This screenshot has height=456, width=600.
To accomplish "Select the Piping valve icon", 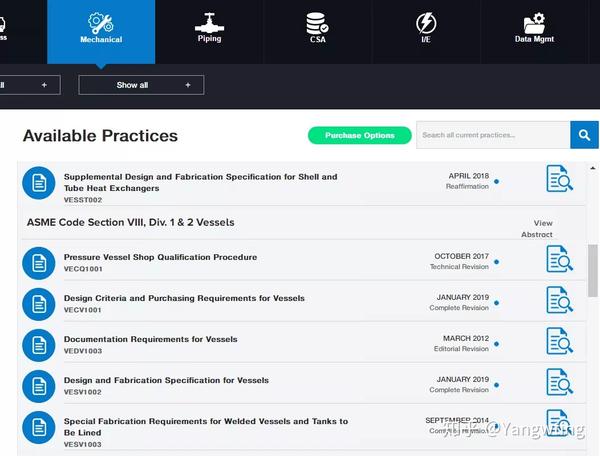I will (x=209, y=23).
